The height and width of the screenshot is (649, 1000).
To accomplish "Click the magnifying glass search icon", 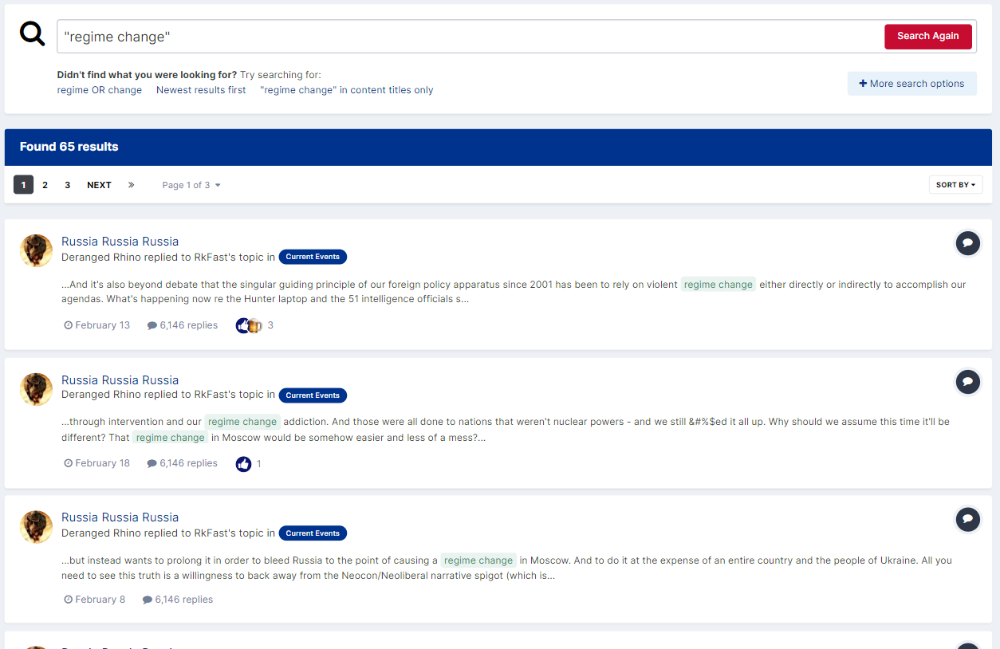I will [32, 34].
